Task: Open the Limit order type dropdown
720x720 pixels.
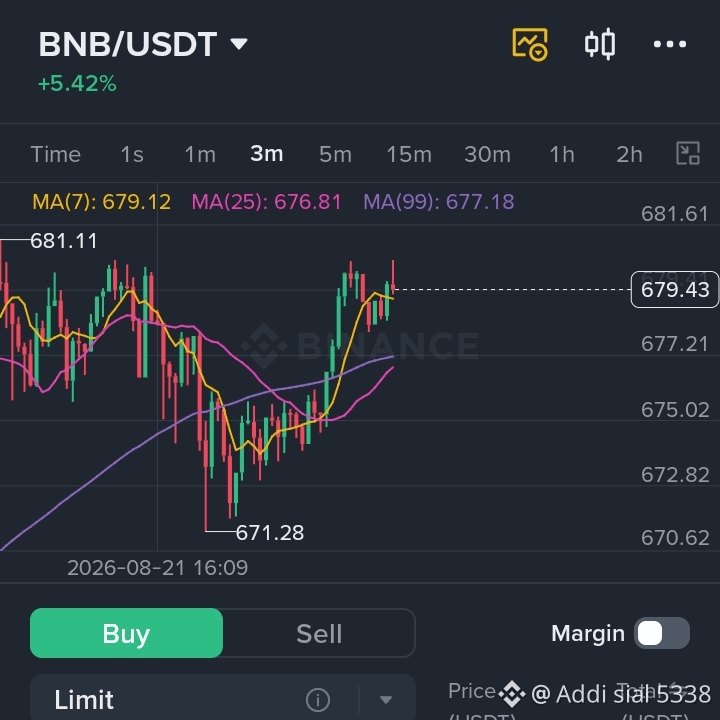Action: 223,699
